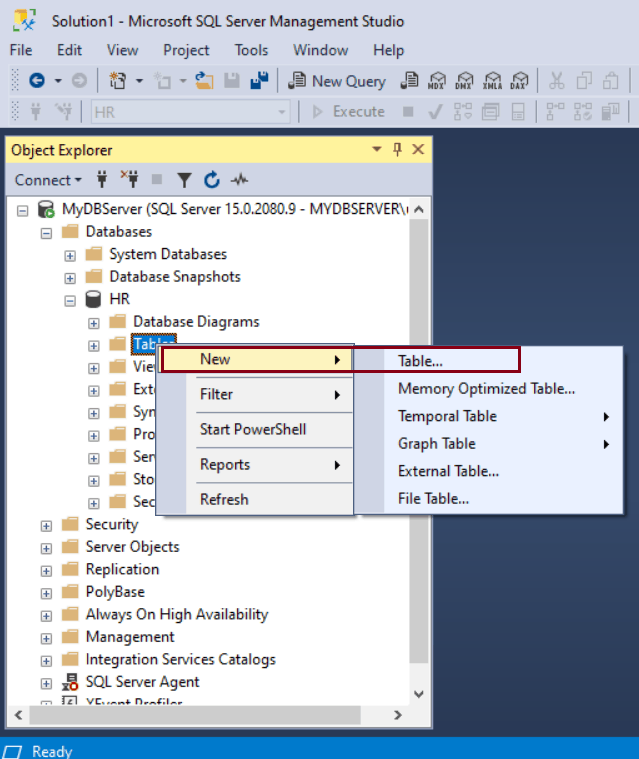Select Table... from the New submenu
This screenshot has height=759, width=639.
pyautogui.click(x=421, y=361)
